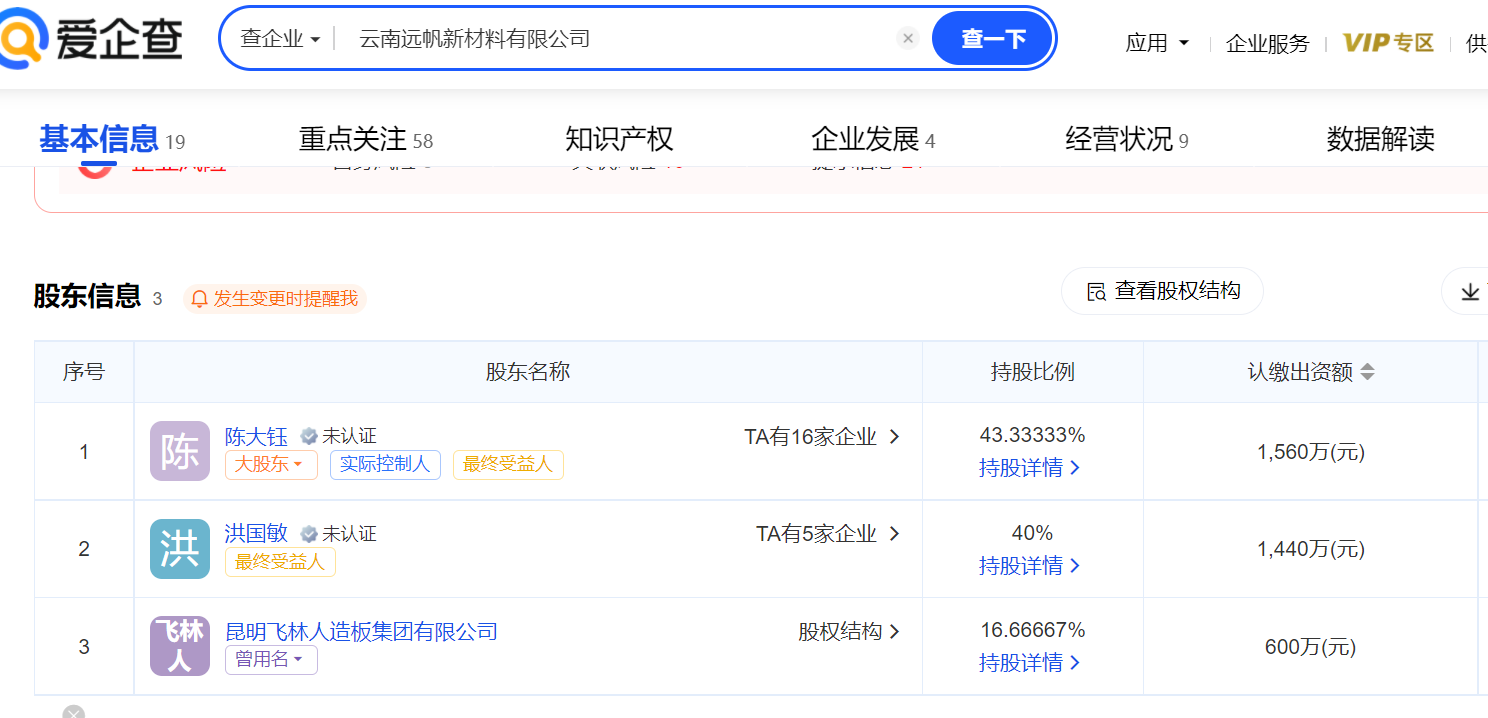Click the 洪 avatar for 洪国敏
This screenshot has height=718, width=1488.
click(x=180, y=549)
